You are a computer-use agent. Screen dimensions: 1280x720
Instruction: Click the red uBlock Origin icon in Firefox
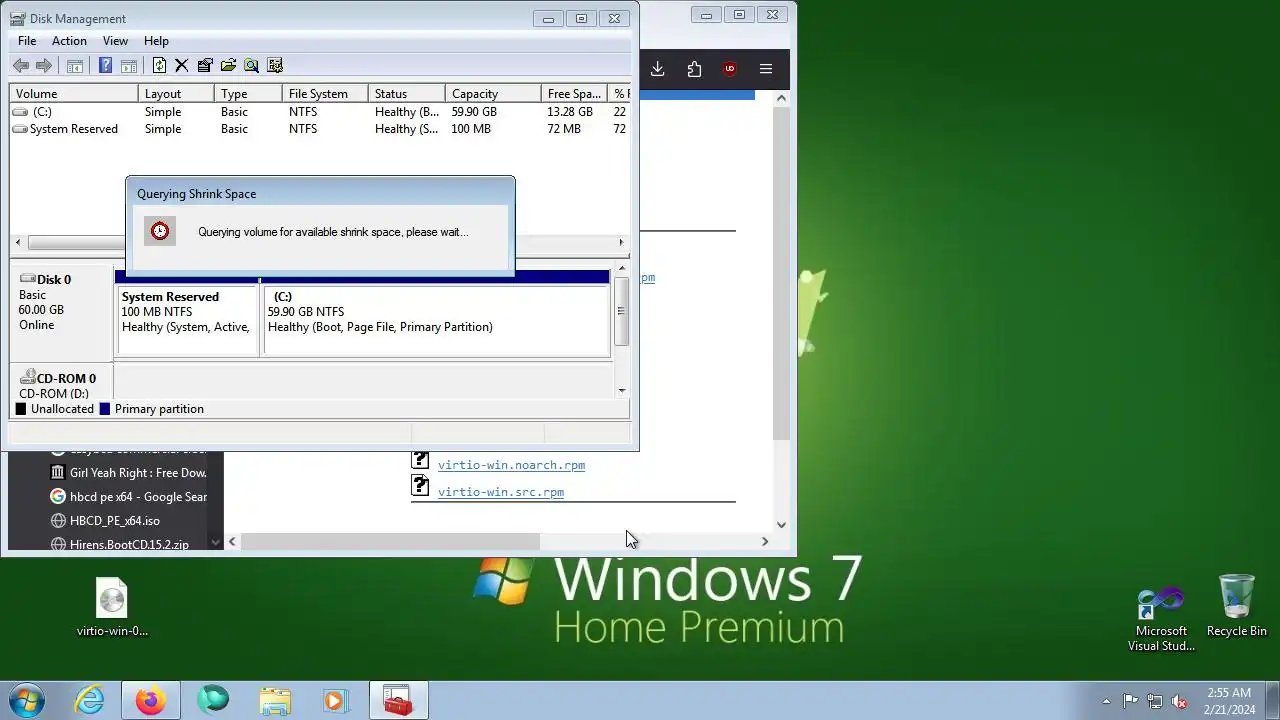tap(730, 69)
